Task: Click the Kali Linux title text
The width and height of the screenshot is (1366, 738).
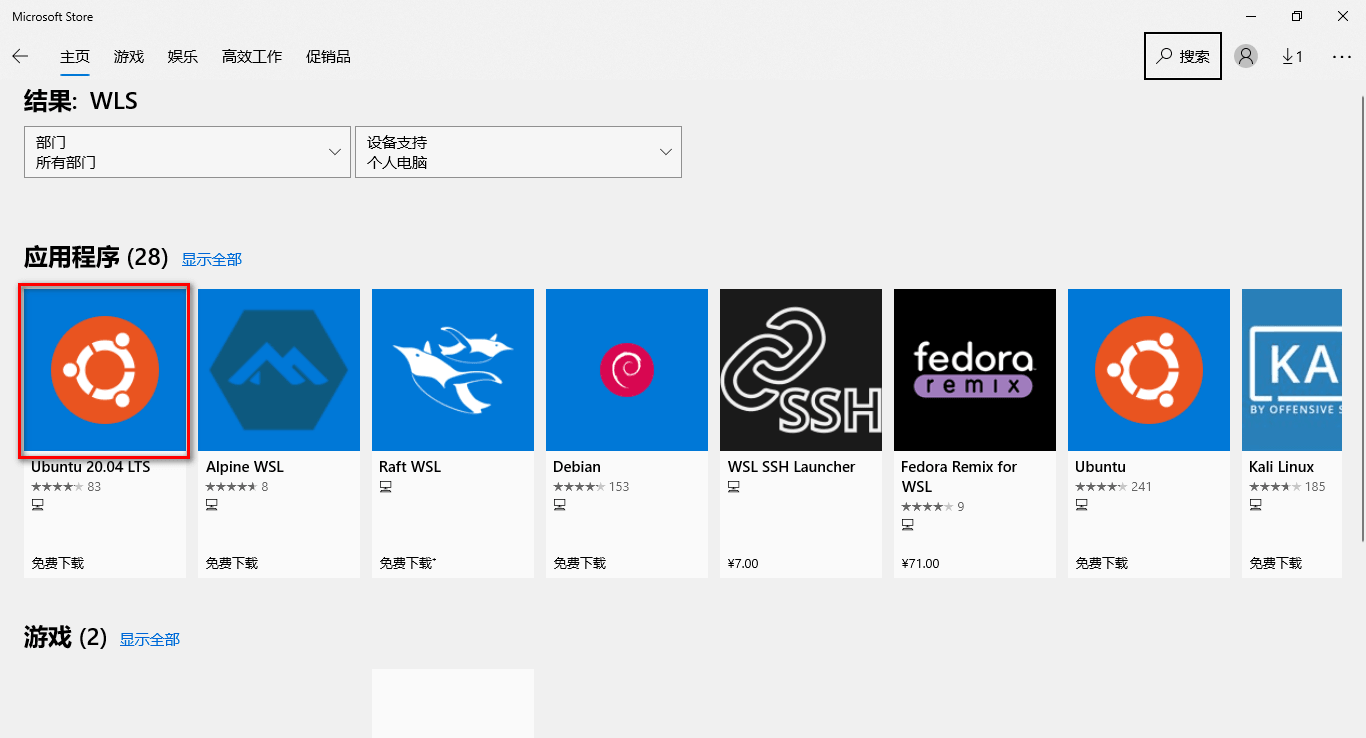Action: click(x=1281, y=467)
